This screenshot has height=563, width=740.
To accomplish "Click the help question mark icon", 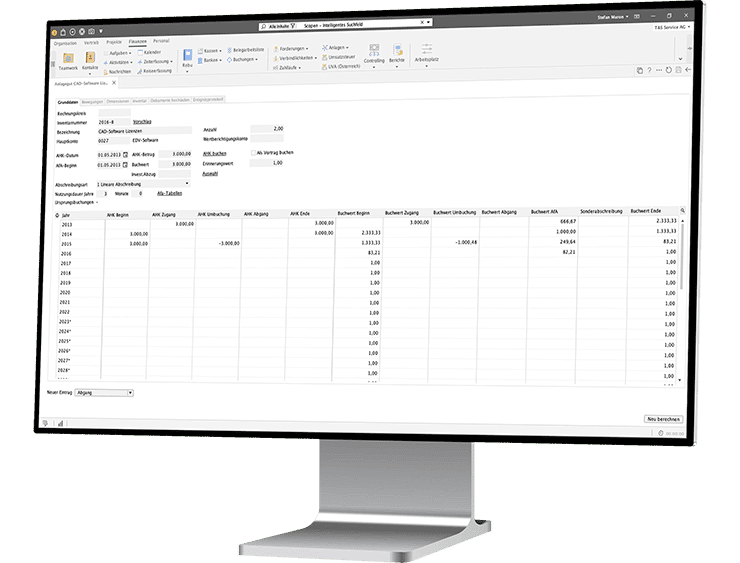I will pos(649,70).
